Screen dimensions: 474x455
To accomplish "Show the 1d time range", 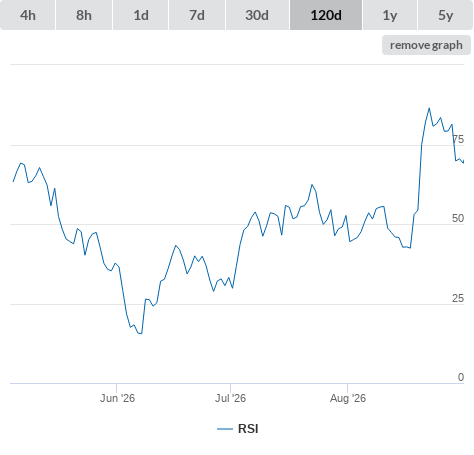I will 141,15.
